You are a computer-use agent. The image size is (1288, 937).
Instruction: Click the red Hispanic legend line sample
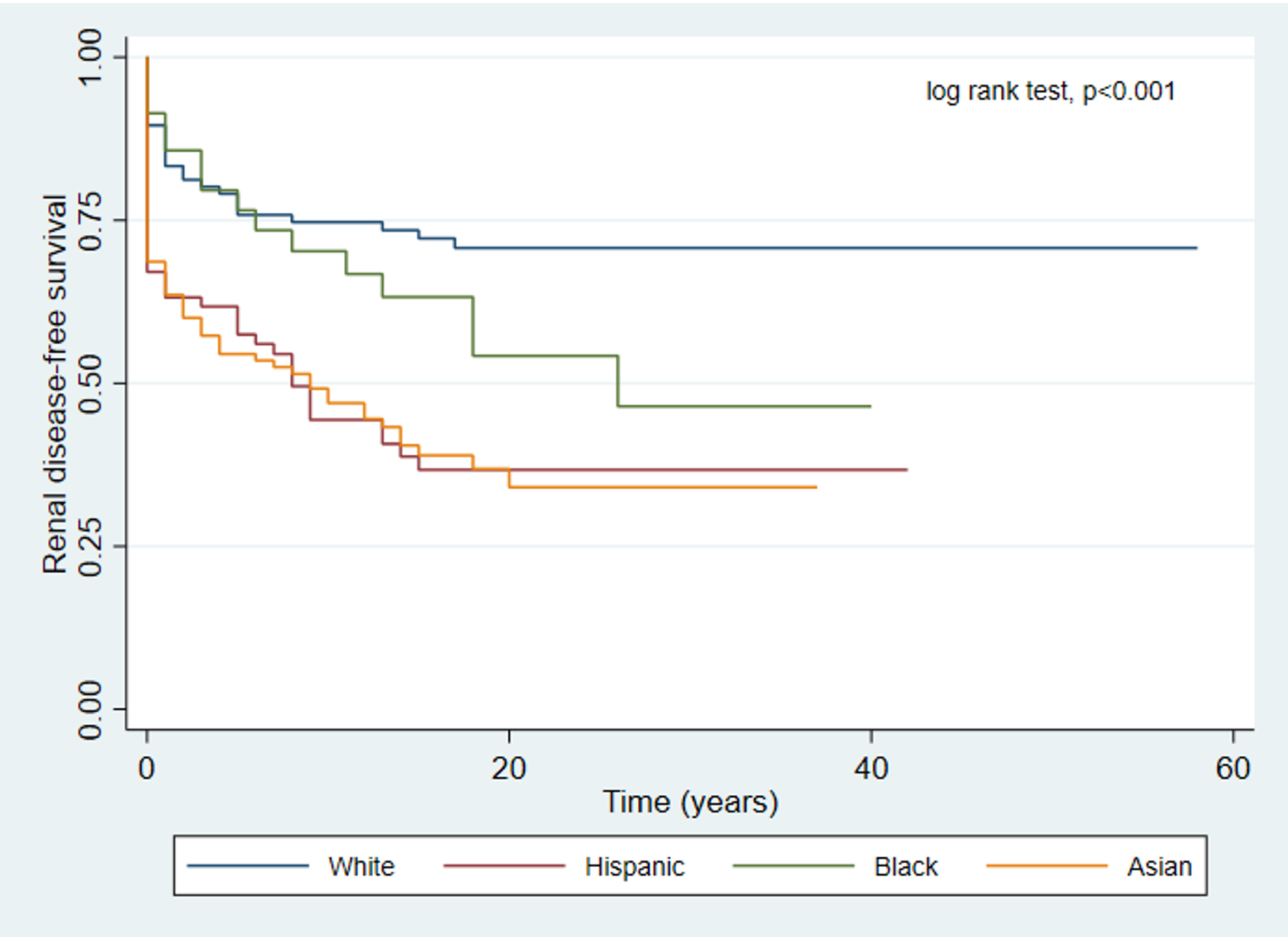[504, 866]
